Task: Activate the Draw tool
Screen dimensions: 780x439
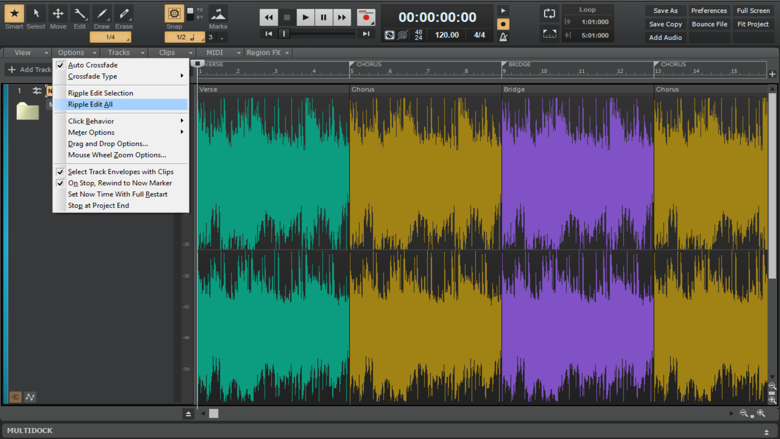Action: click(101, 15)
